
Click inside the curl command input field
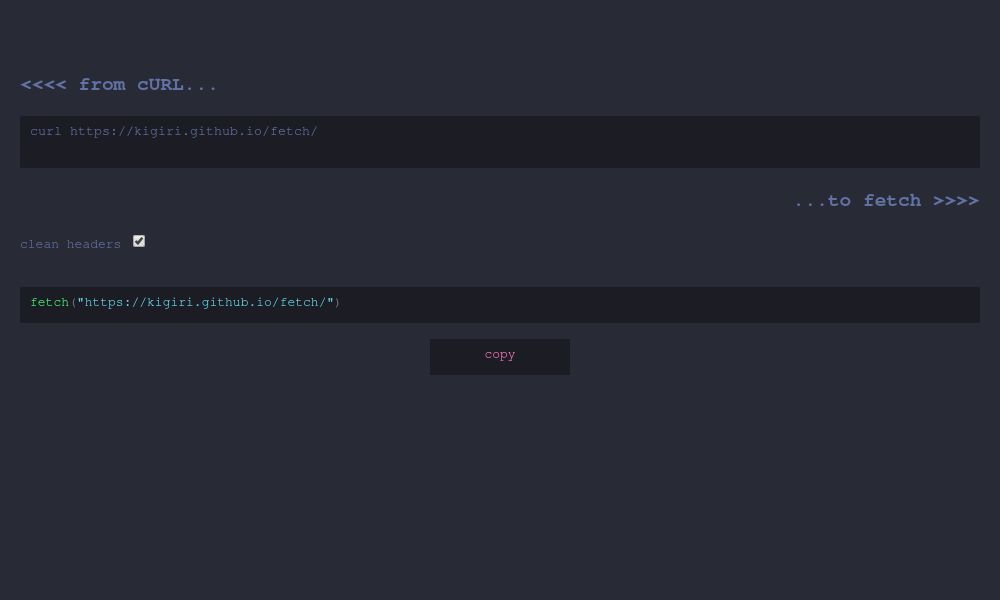[500, 141]
